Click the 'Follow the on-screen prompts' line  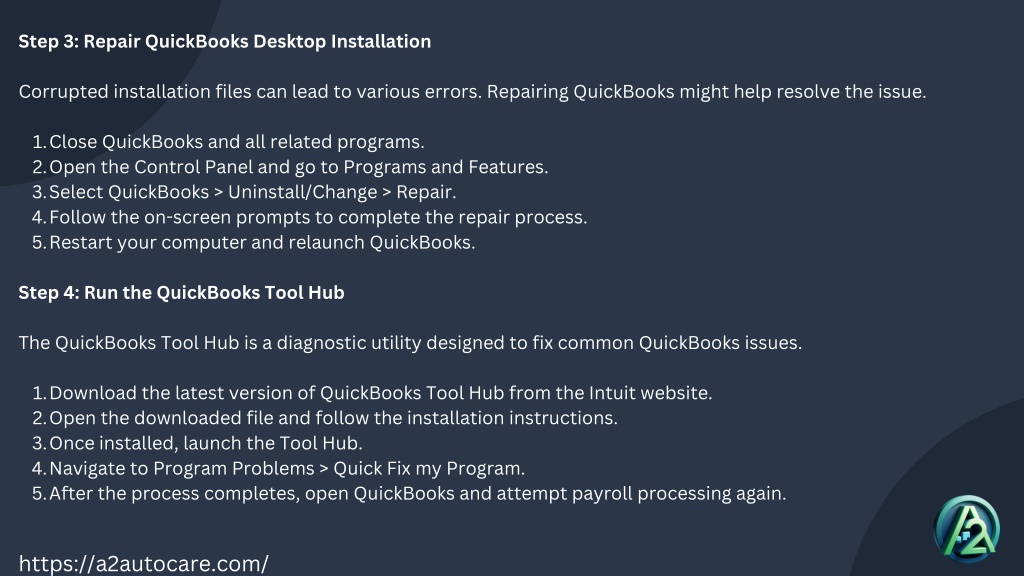click(310, 217)
